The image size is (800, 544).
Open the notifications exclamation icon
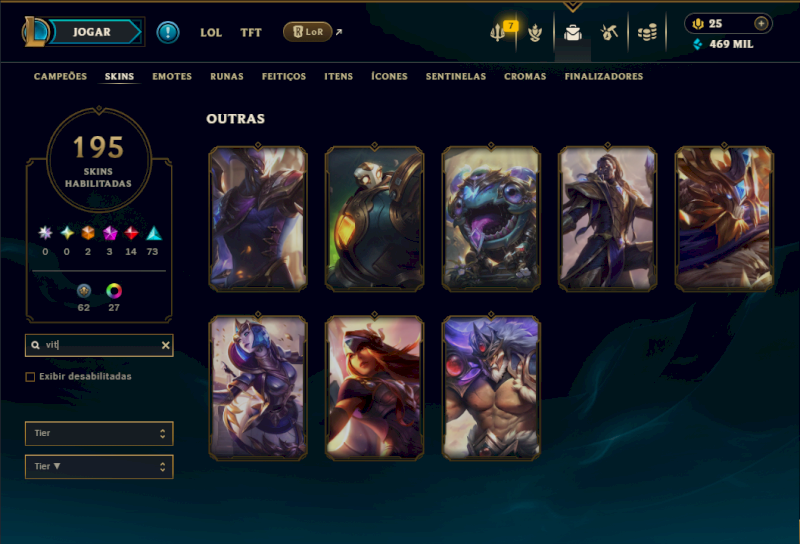[168, 33]
